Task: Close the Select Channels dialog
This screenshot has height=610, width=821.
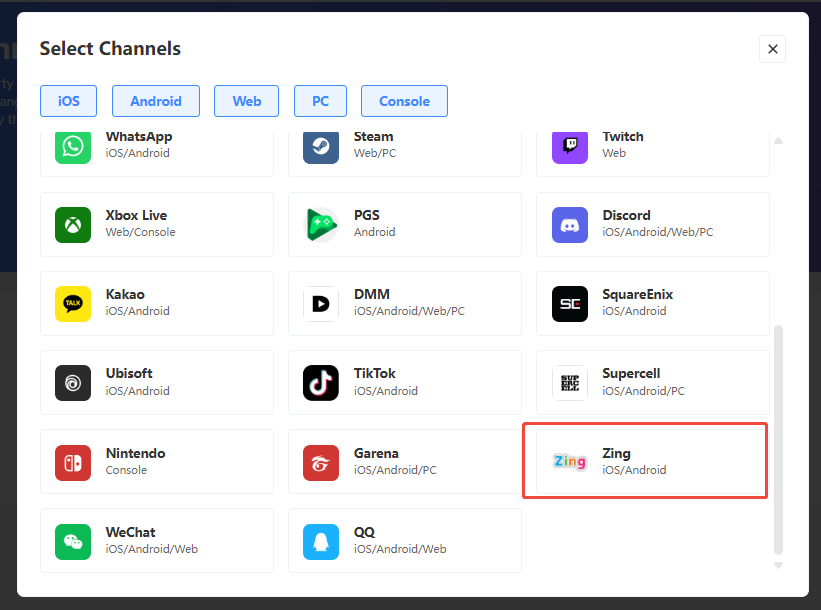Action: coord(772,49)
